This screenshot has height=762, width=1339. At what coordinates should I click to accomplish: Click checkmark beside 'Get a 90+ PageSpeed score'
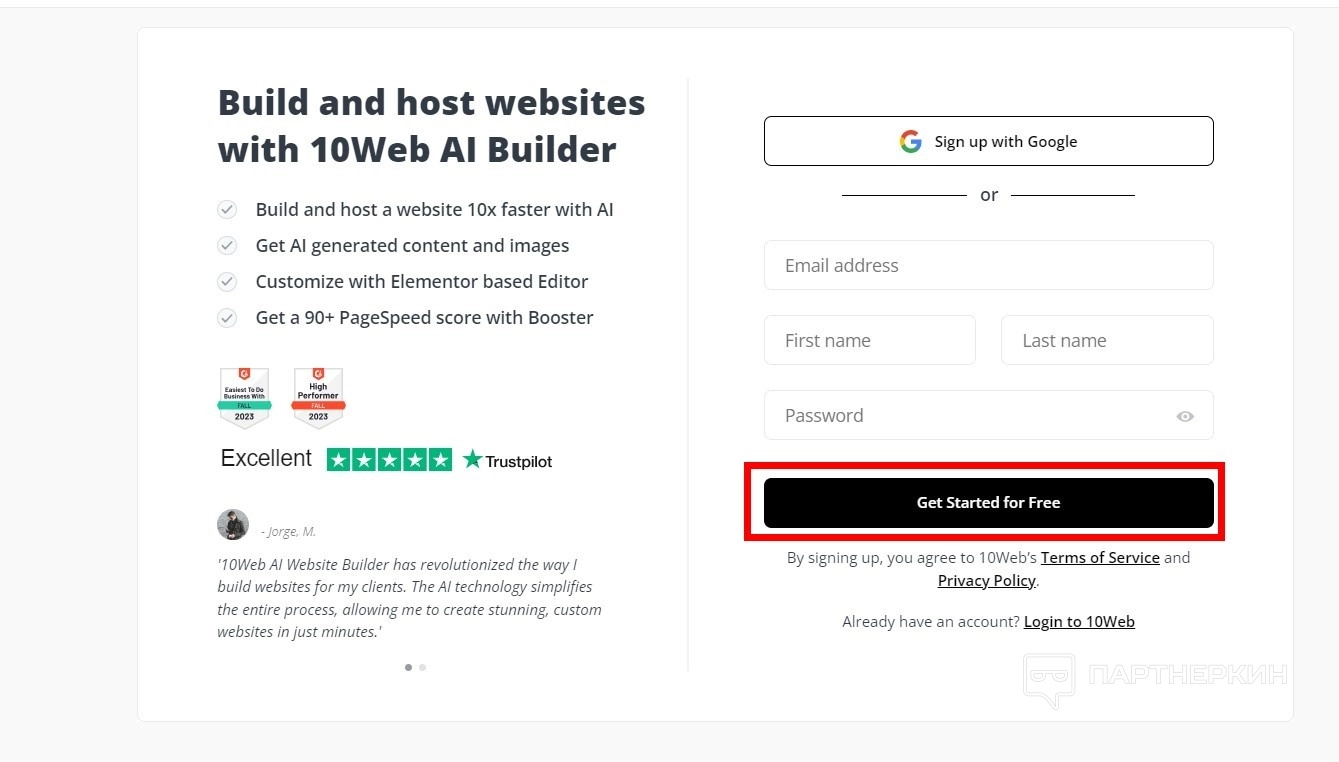click(x=228, y=318)
